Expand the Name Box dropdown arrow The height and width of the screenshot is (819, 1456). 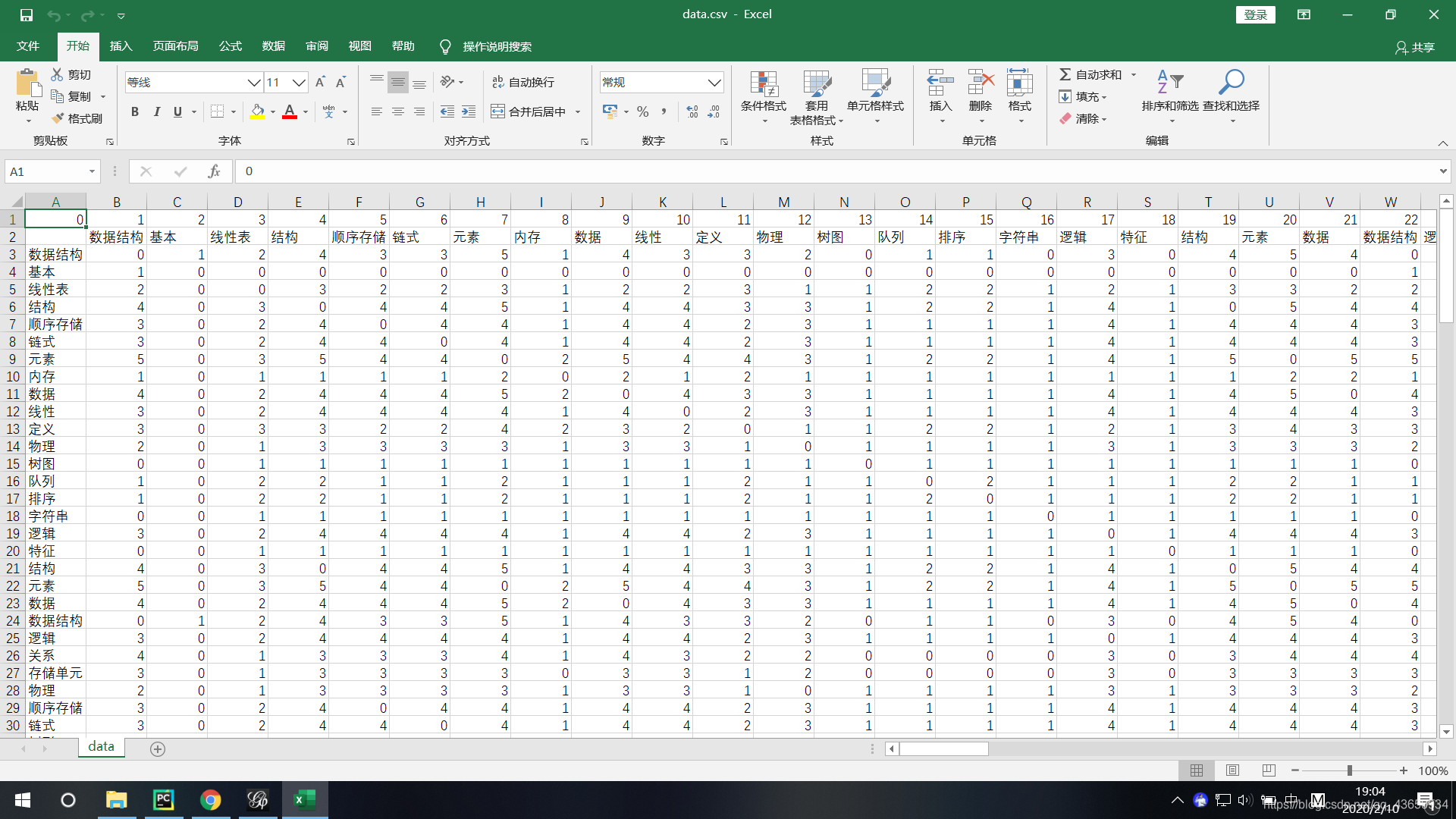point(92,171)
